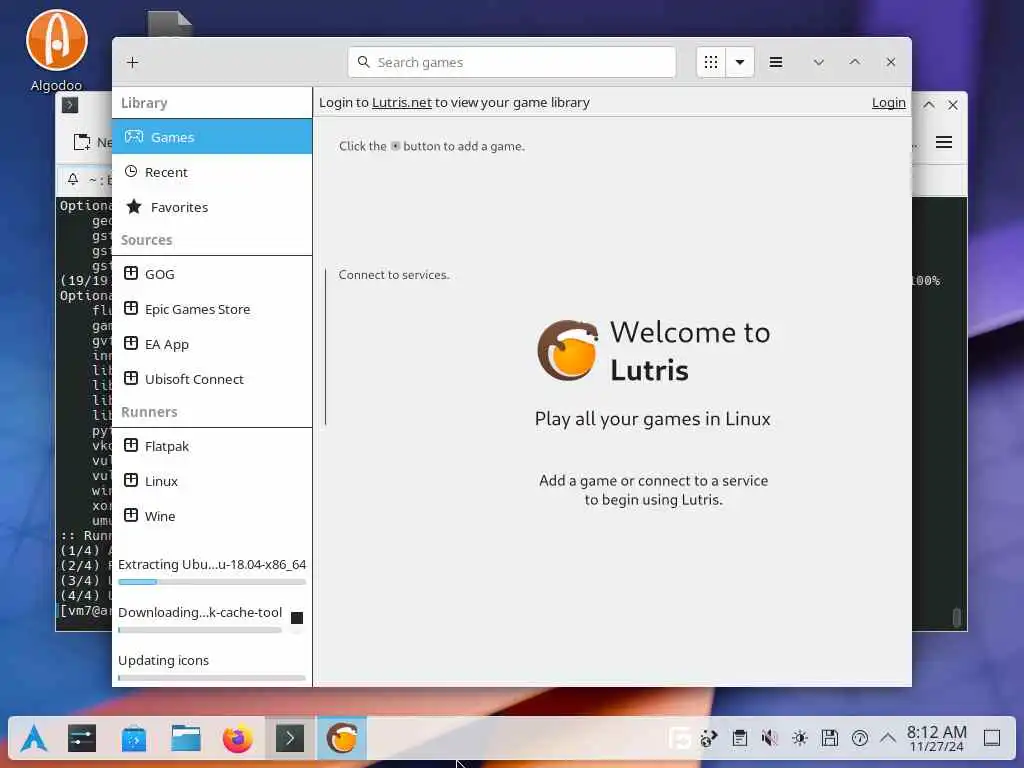This screenshot has height=768, width=1024.
Task: Click the icon beside Wine
Action: pyautogui.click(x=131, y=515)
